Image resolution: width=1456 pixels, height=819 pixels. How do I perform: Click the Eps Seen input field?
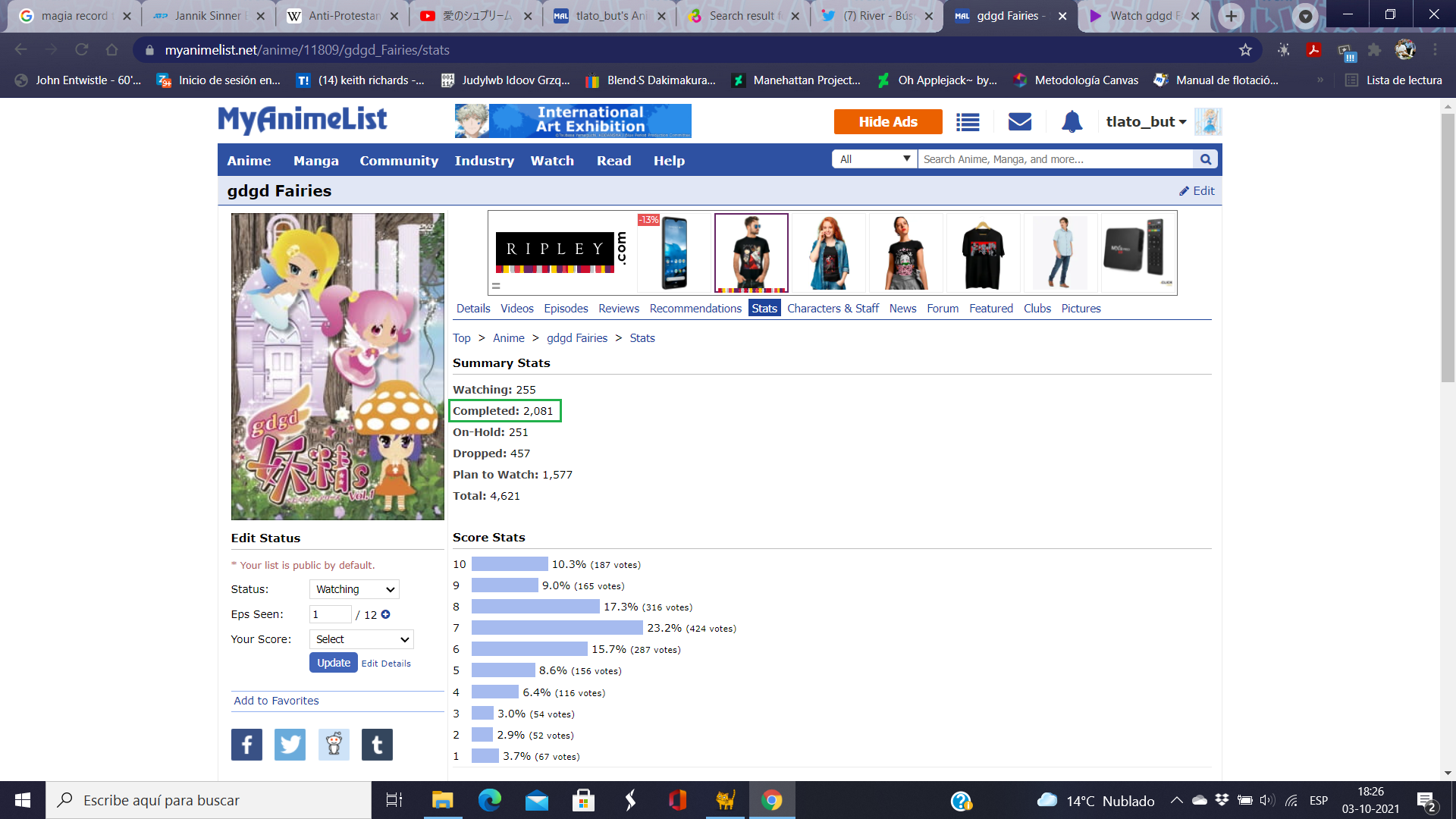(x=330, y=615)
